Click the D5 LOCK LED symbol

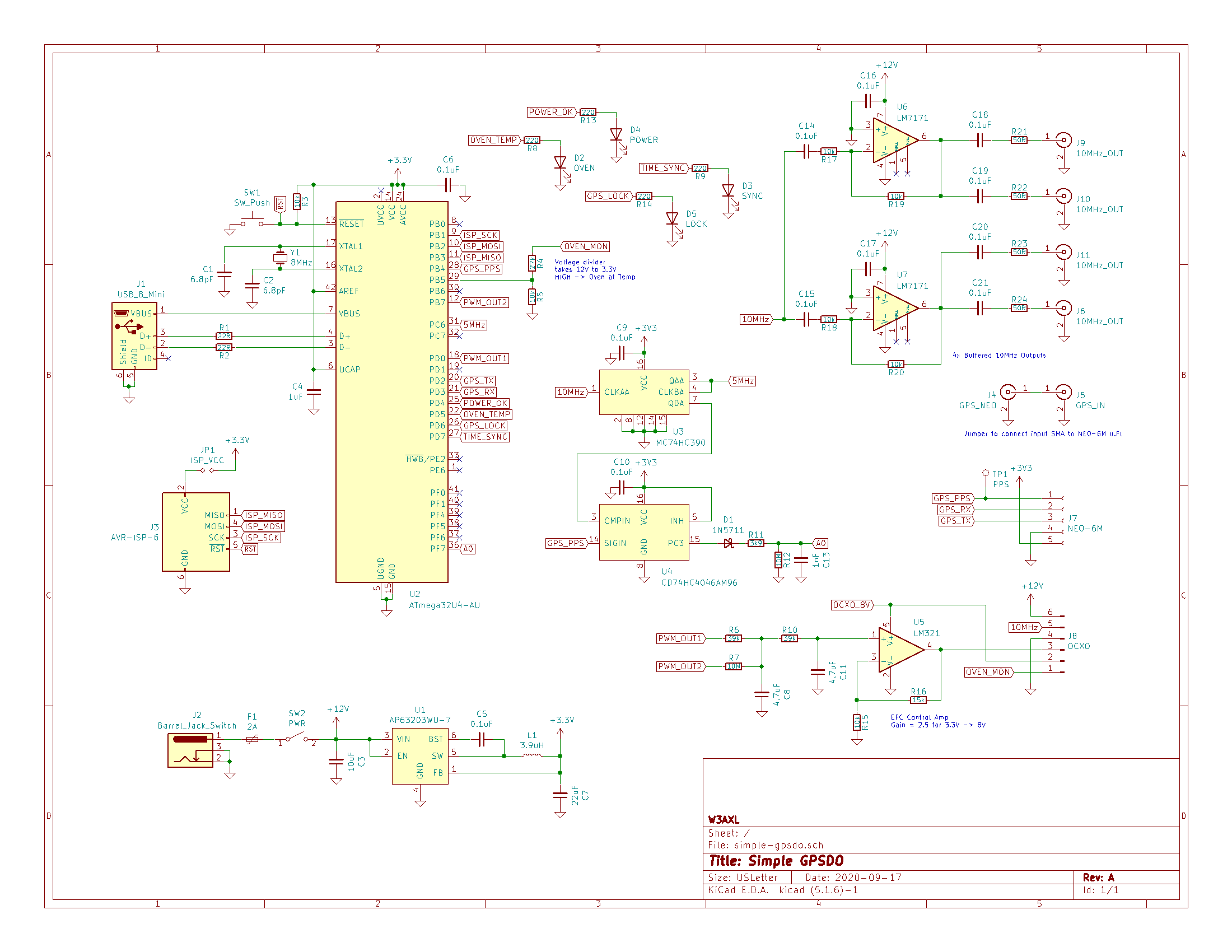click(x=672, y=219)
